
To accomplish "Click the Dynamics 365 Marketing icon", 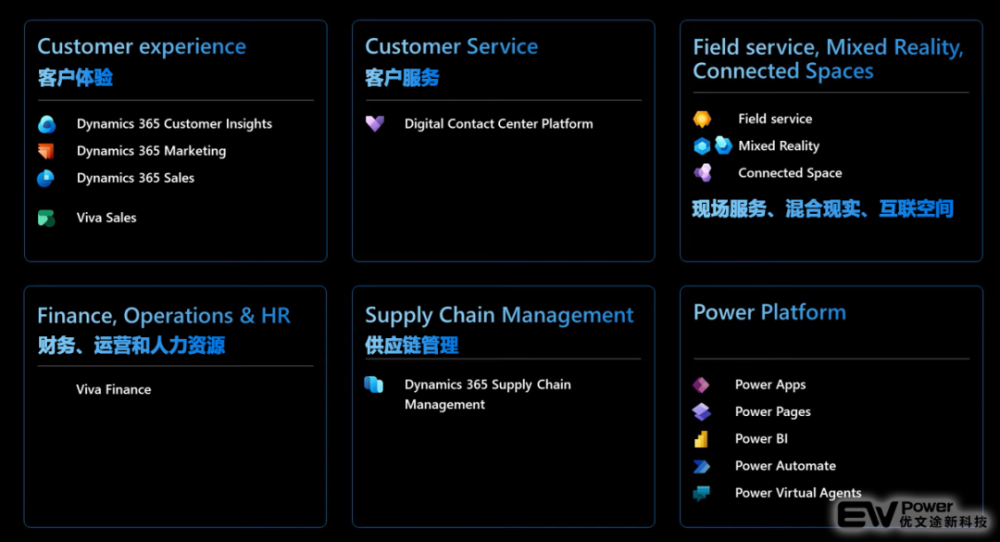I will tap(46, 152).
